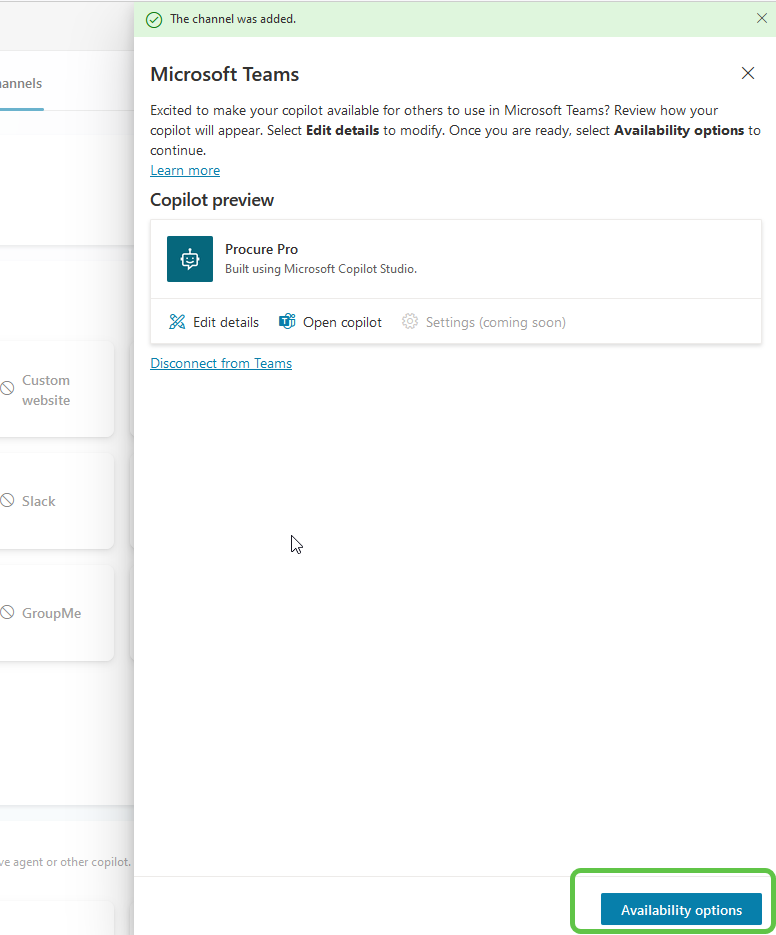Click the green success checkmark icon
The height and width of the screenshot is (935, 776).
154,19
